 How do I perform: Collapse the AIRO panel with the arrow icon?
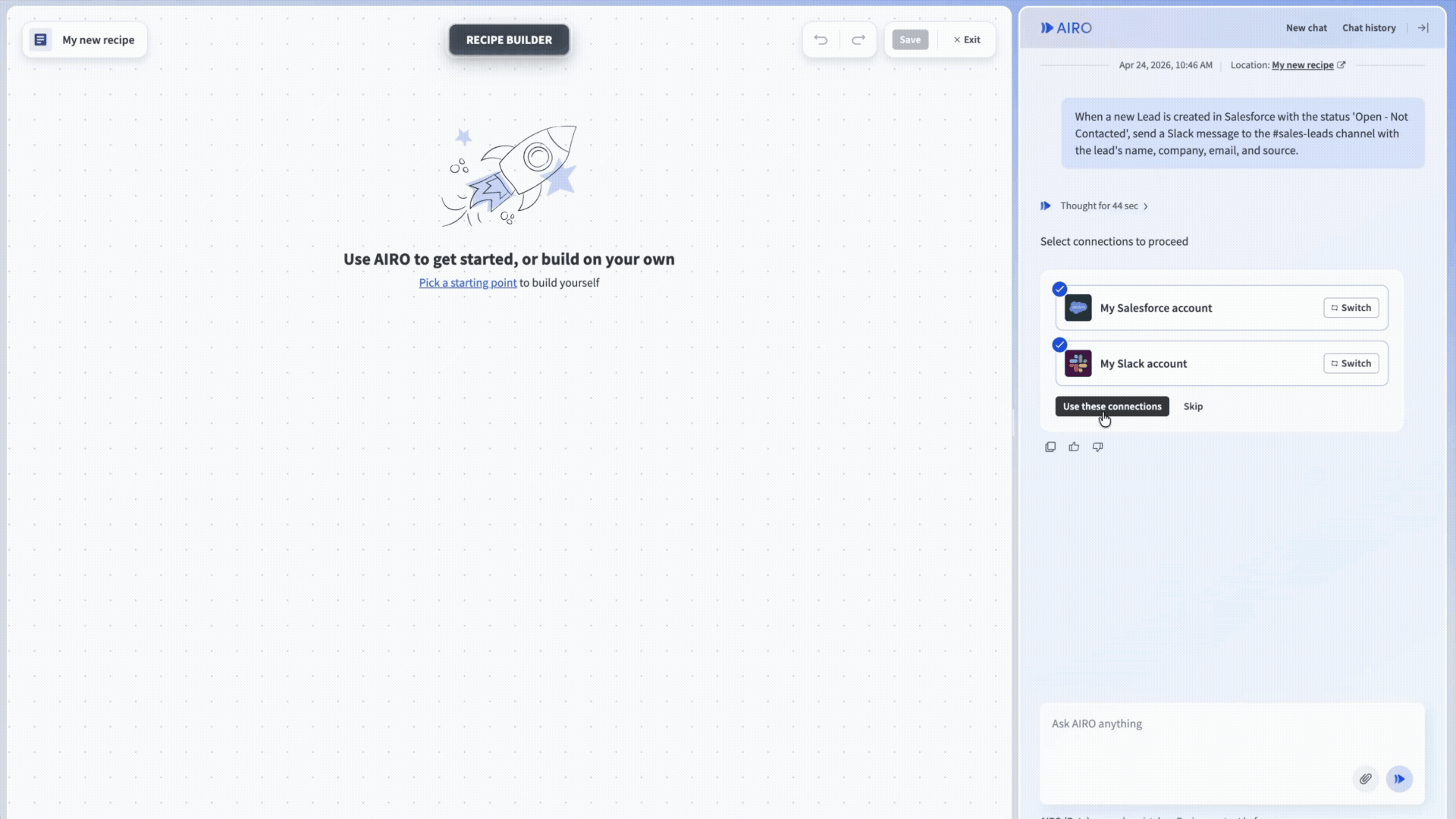click(1423, 28)
